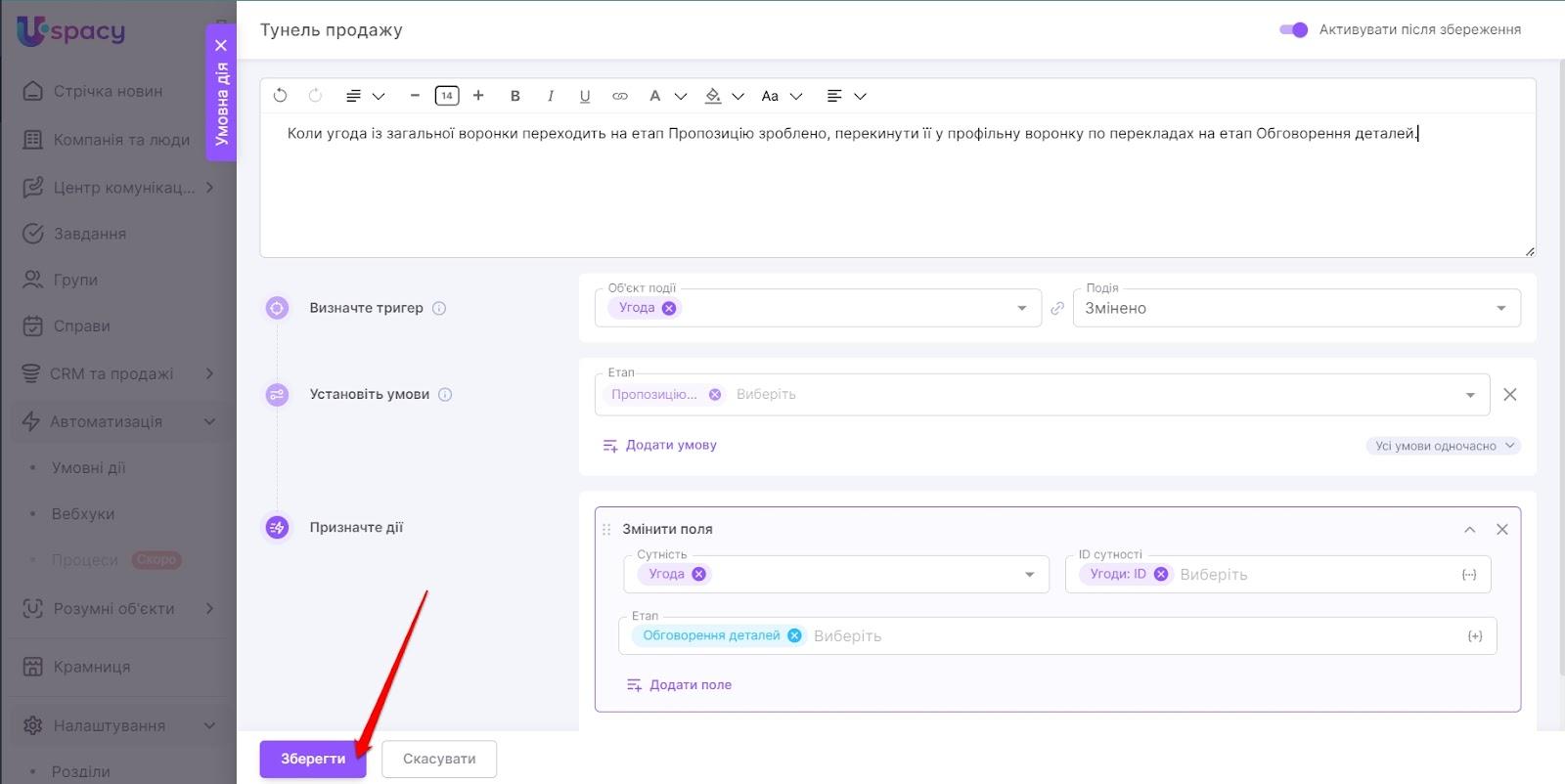Remove the Змінити поля action block
This screenshot has width=1565, height=784.
click(x=1502, y=529)
